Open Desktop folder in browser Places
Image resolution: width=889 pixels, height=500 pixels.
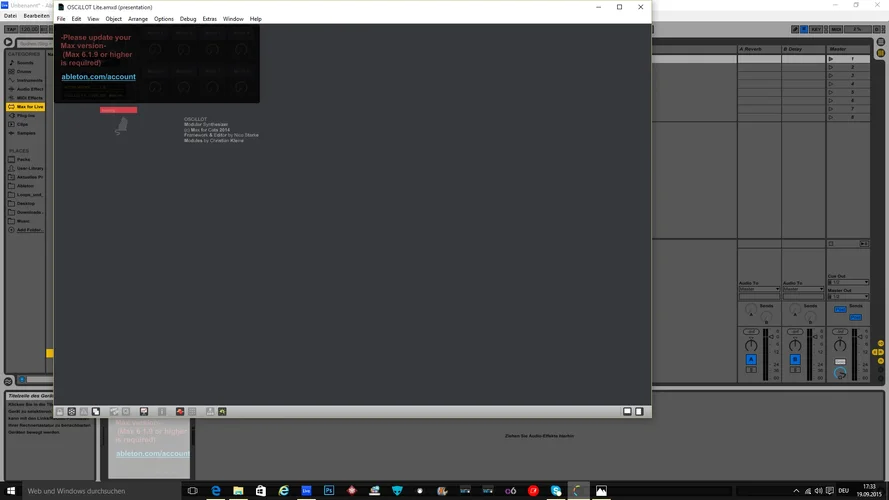pos(26,204)
